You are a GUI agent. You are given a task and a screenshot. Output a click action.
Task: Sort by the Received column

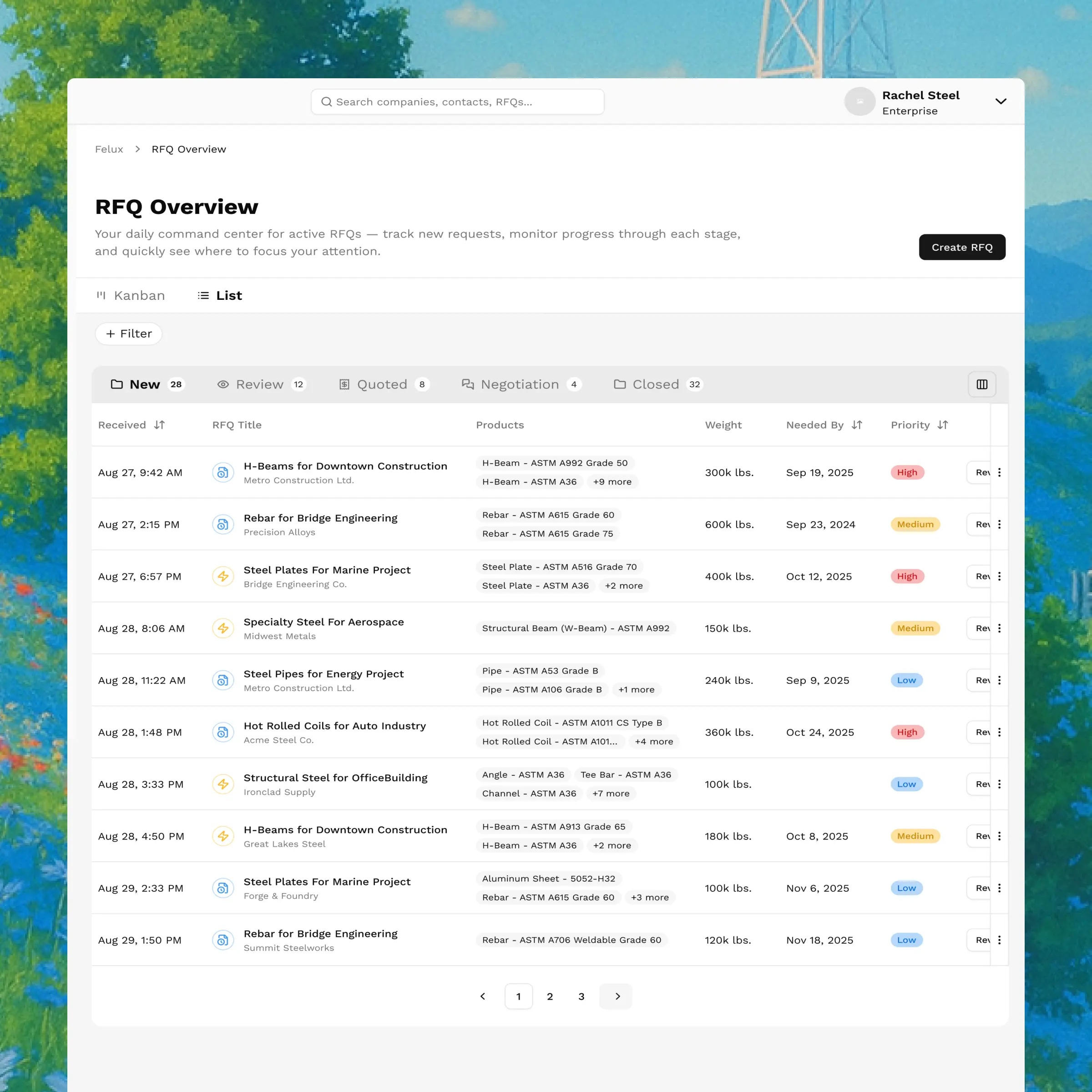click(x=159, y=425)
